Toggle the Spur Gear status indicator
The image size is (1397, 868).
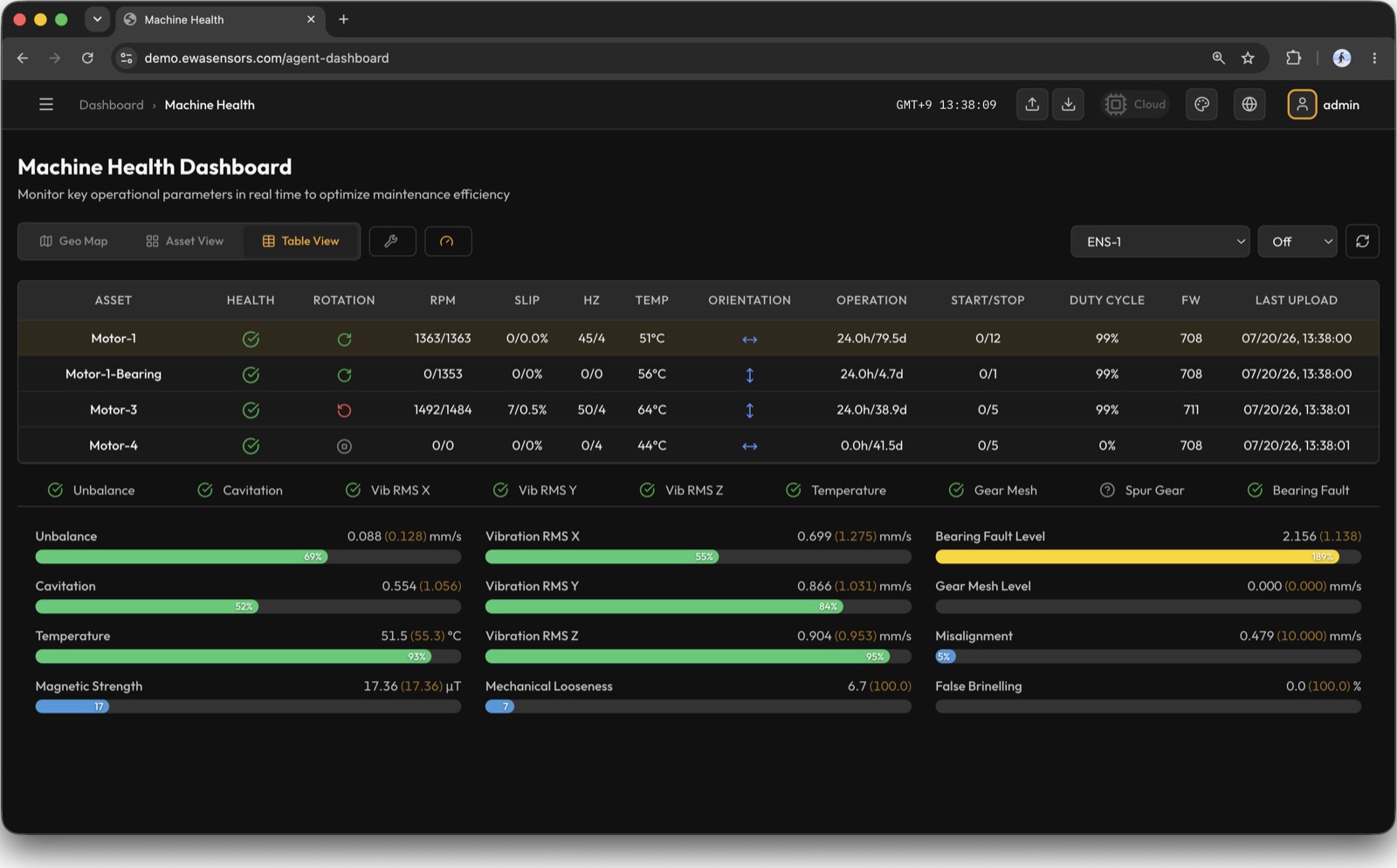click(x=1142, y=491)
